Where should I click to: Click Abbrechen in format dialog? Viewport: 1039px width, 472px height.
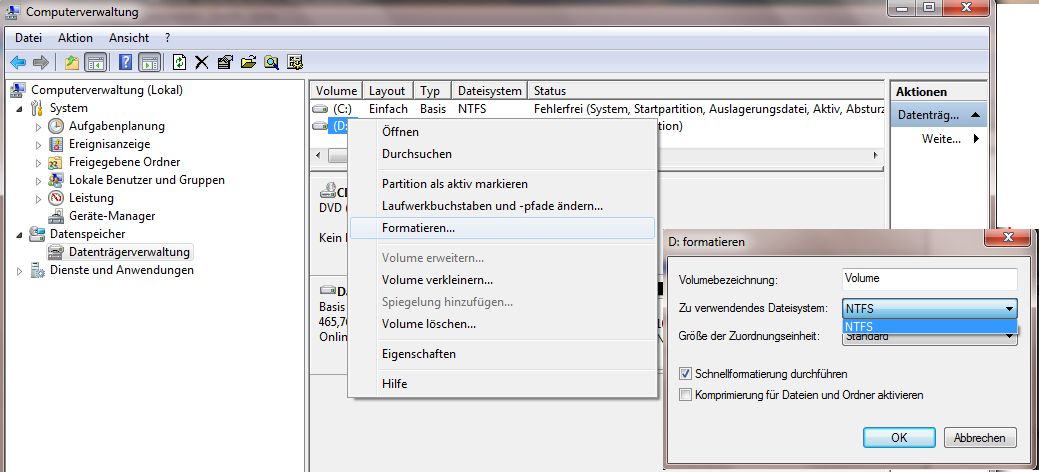[979, 438]
